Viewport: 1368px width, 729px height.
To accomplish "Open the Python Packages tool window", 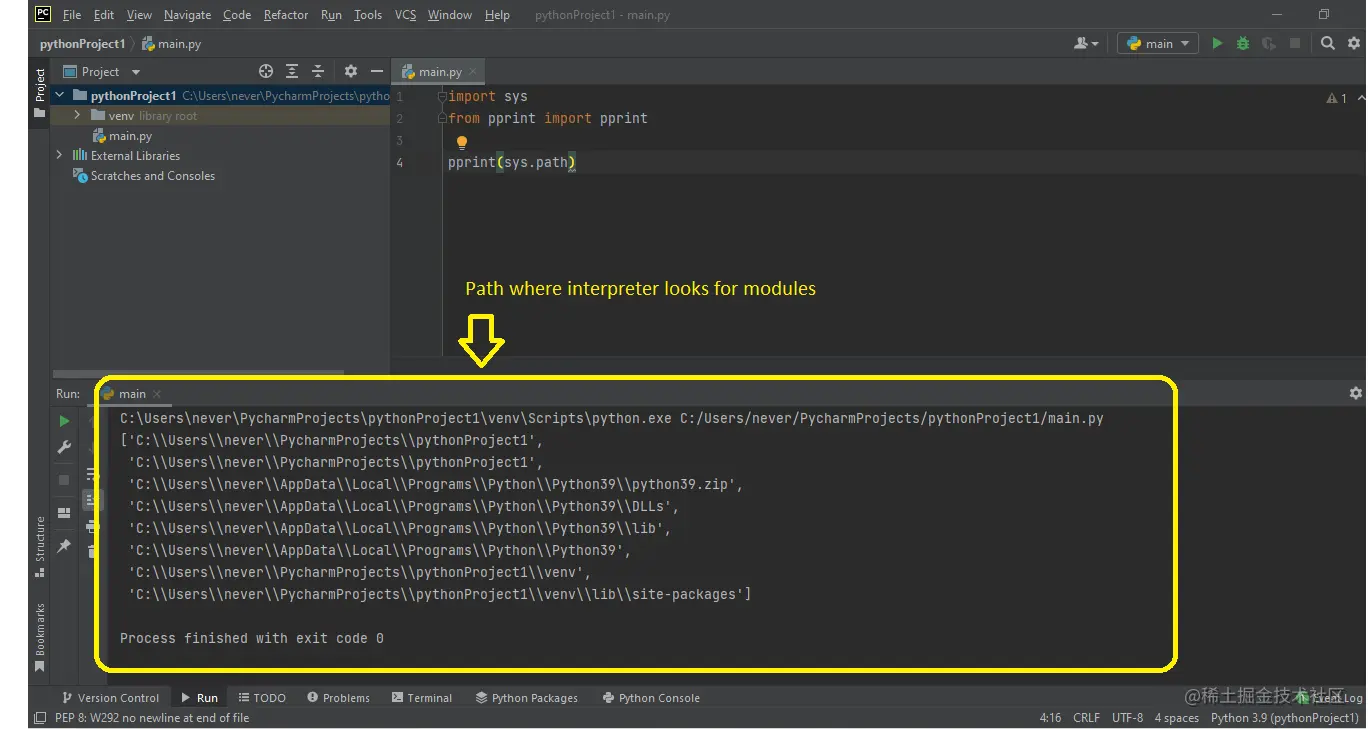I will [527, 697].
